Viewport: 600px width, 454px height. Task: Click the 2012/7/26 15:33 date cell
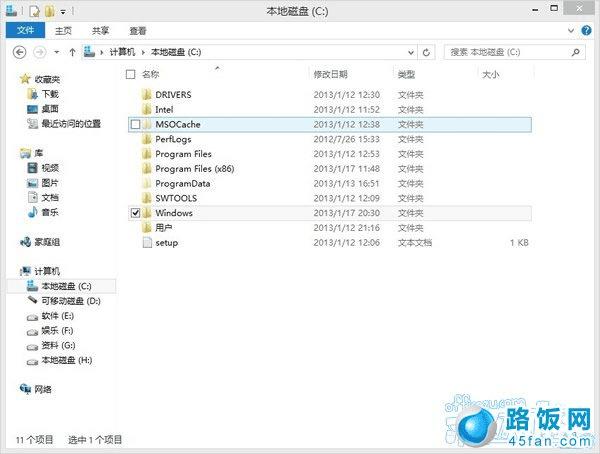click(347, 139)
